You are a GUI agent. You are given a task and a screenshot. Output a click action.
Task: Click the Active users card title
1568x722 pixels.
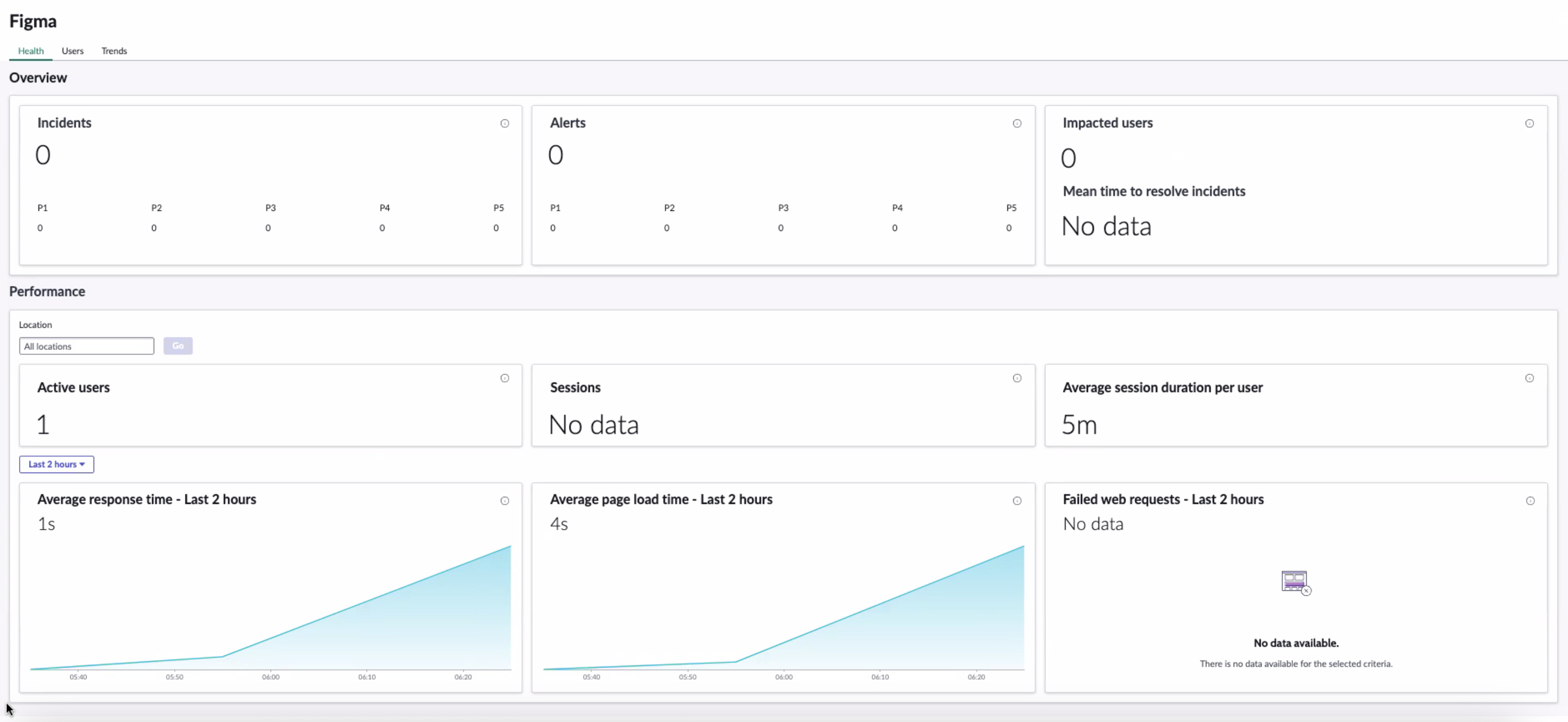[73, 388]
